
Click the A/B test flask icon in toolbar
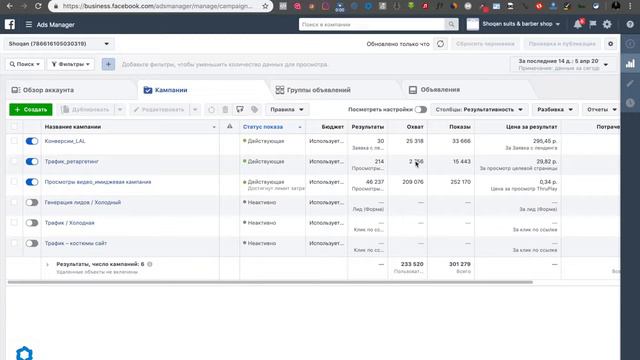click(240, 109)
